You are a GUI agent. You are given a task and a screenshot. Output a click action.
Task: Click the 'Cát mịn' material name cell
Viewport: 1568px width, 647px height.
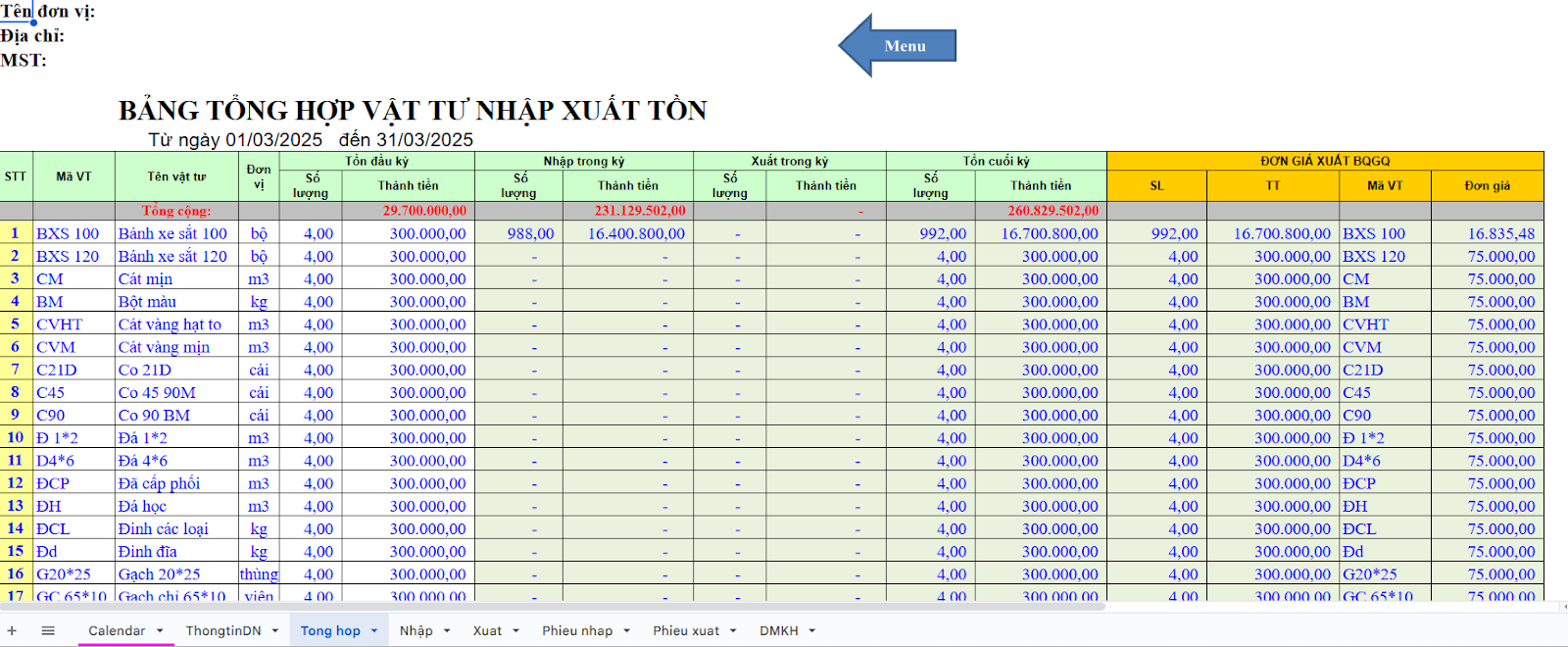[176, 278]
